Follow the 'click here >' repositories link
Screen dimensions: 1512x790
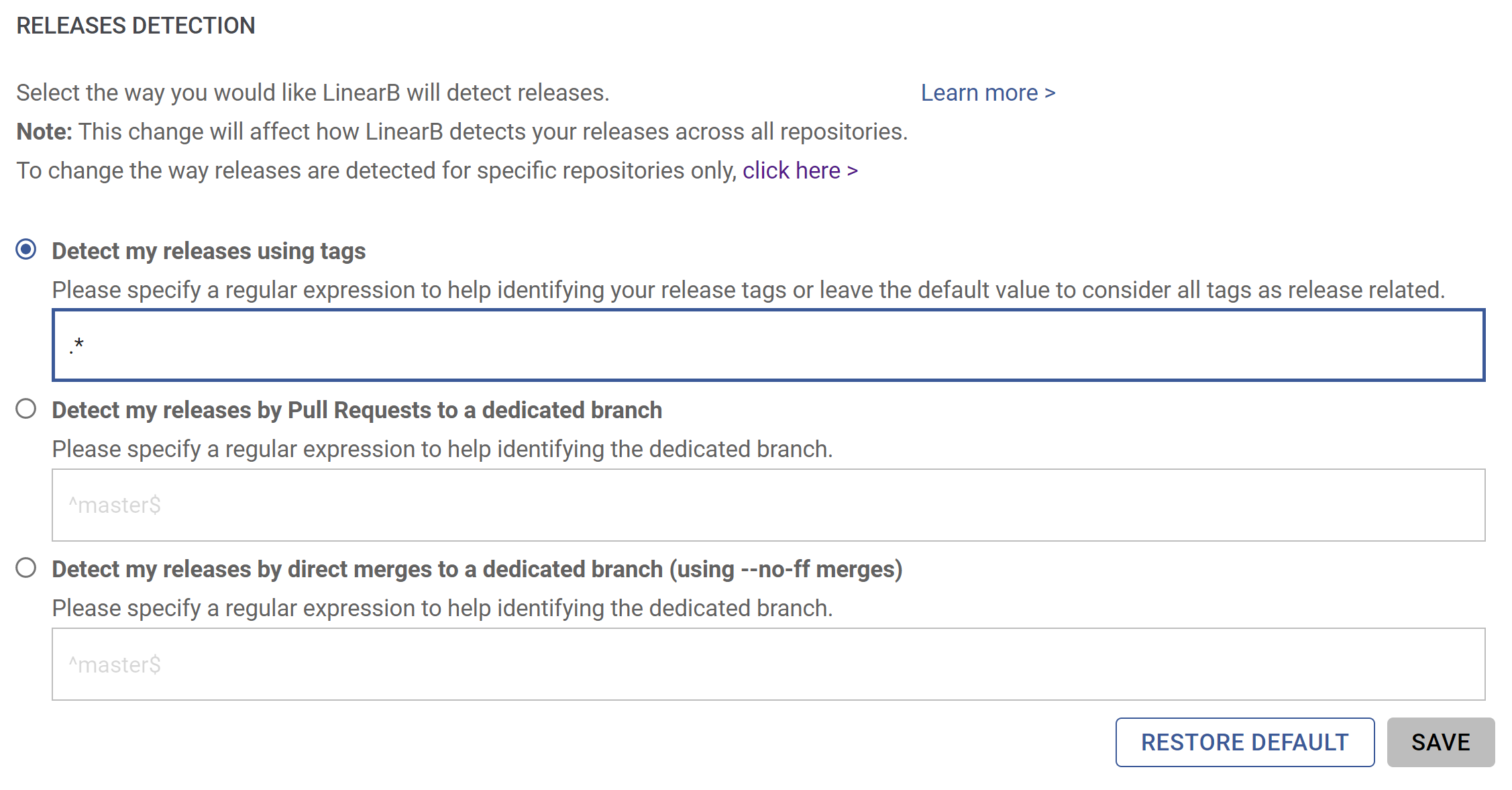[800, 170]
